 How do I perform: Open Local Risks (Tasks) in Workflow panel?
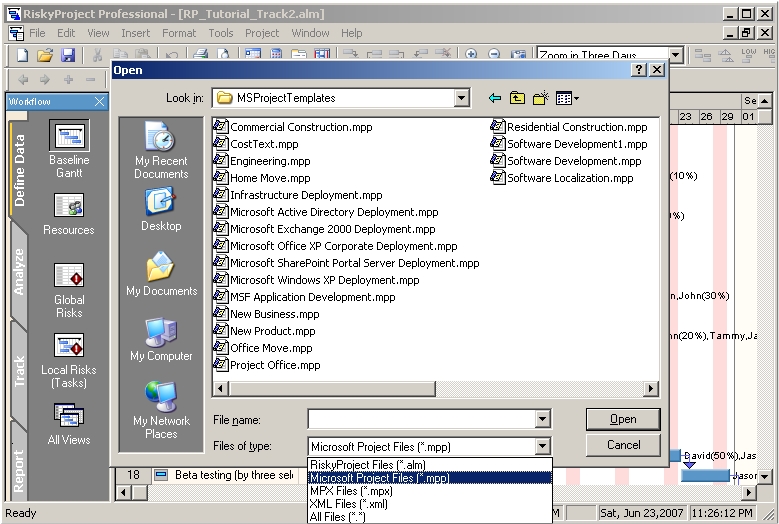[x=69, y=361]
